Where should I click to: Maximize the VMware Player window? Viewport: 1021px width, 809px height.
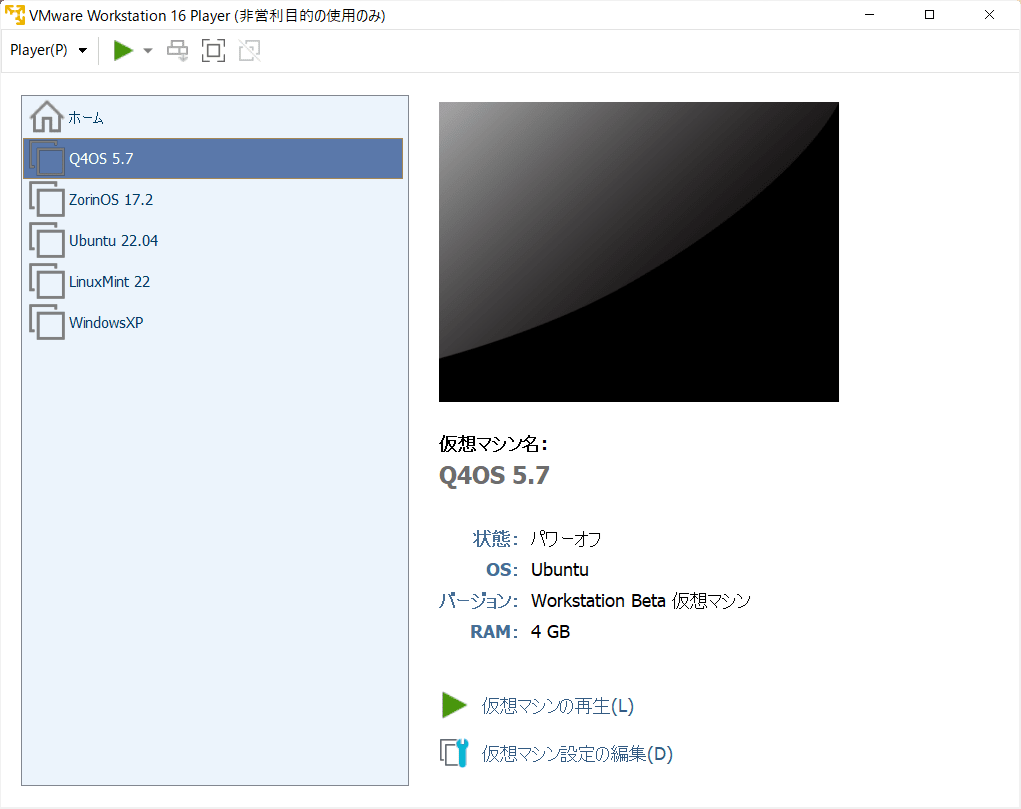click(929, 14)
